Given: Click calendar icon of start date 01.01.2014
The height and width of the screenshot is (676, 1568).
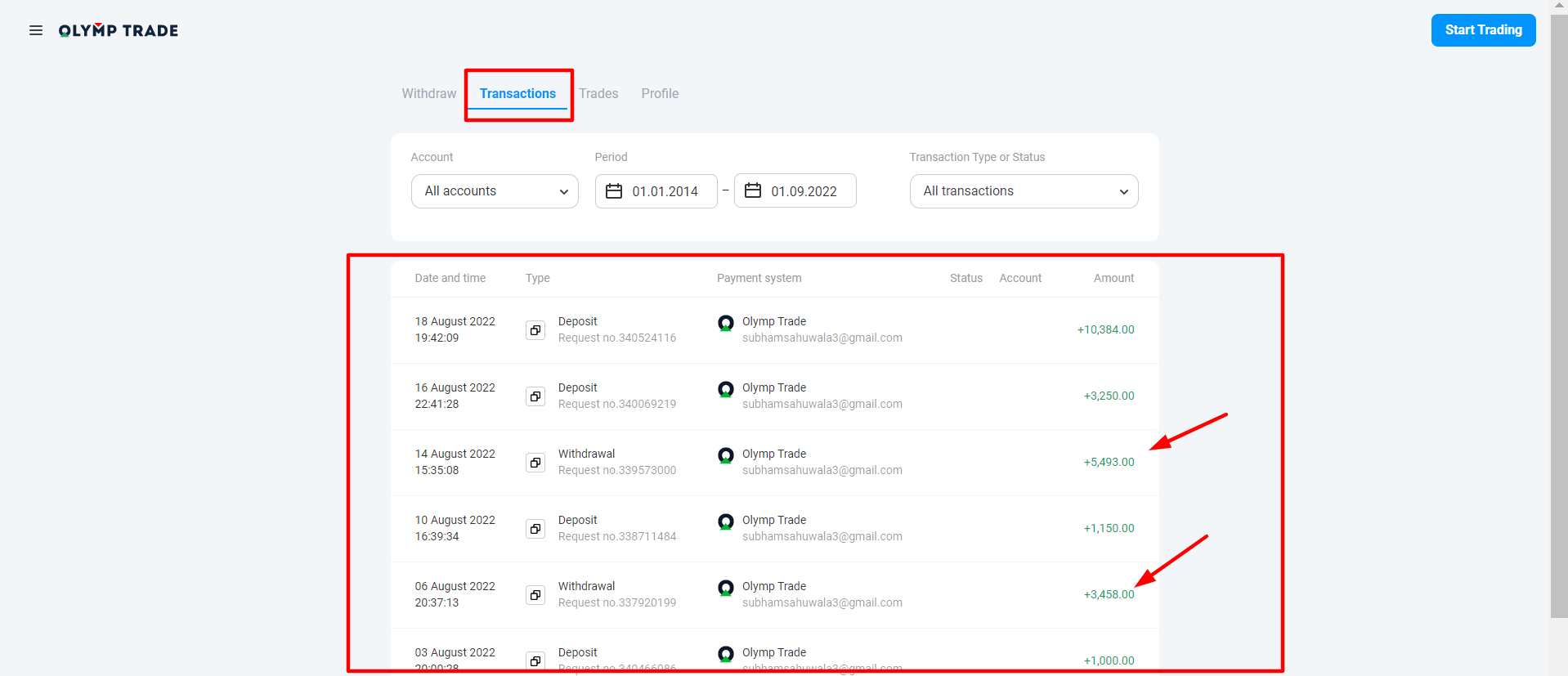Looking at the screenshot, I should coord(614,190).
